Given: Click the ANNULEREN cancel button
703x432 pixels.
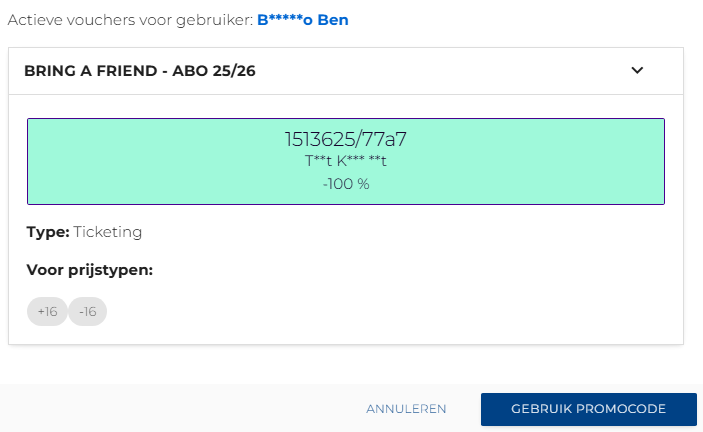Looking at the screenshot, I should (x=406, y=409).
